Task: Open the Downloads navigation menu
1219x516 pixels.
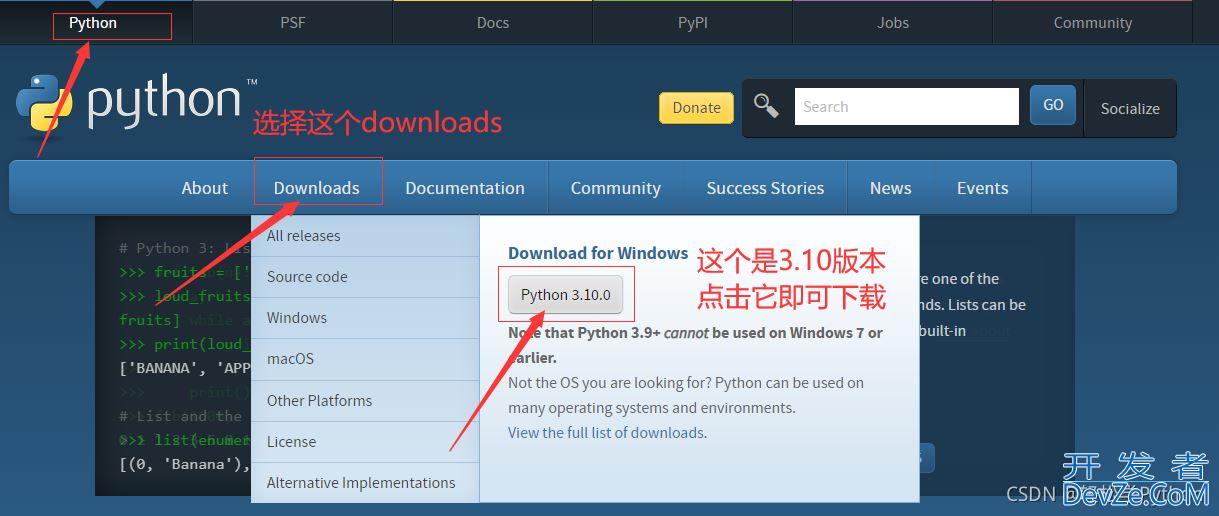Action: coord(316,188)
